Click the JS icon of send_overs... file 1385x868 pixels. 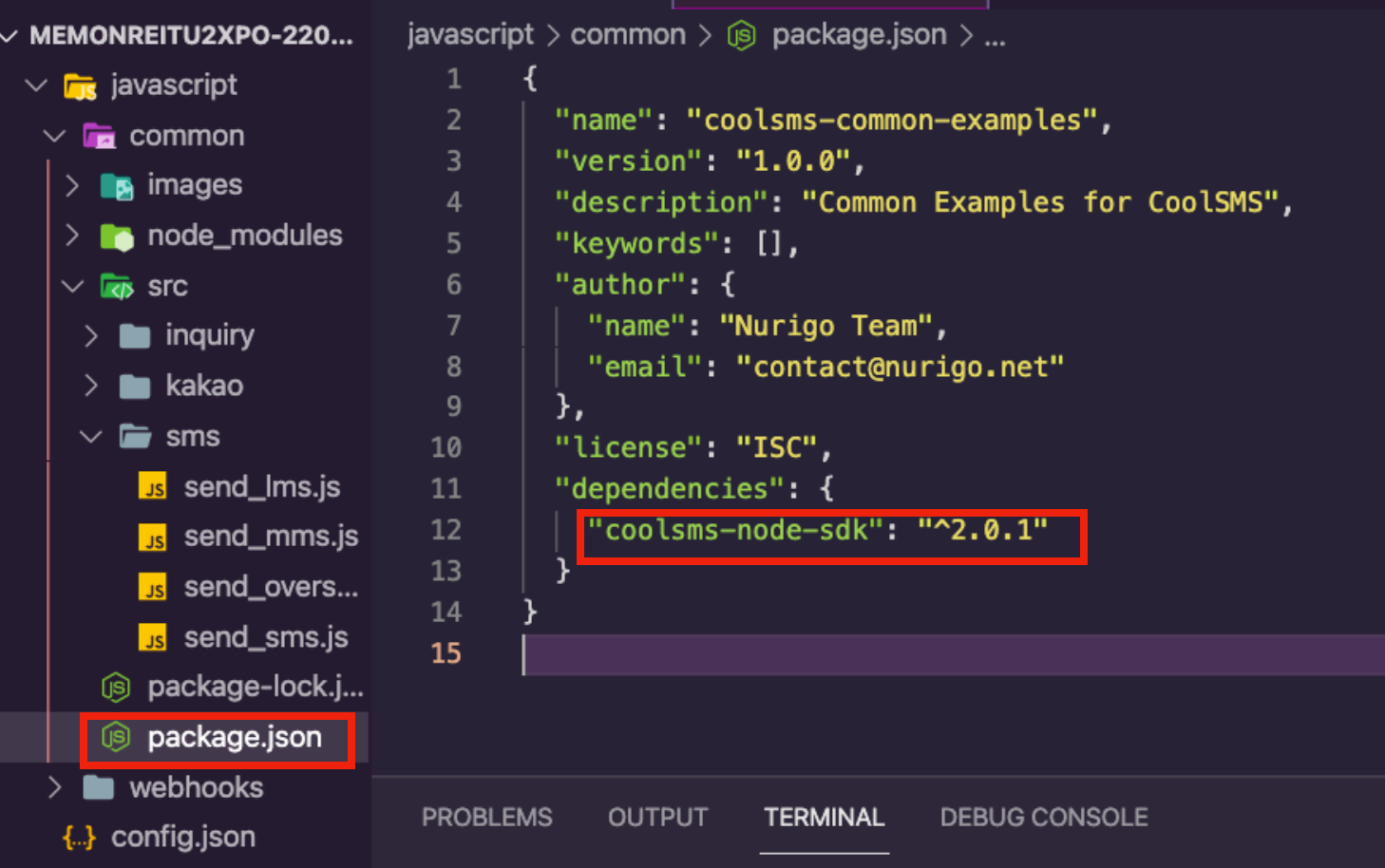(153, 587)
